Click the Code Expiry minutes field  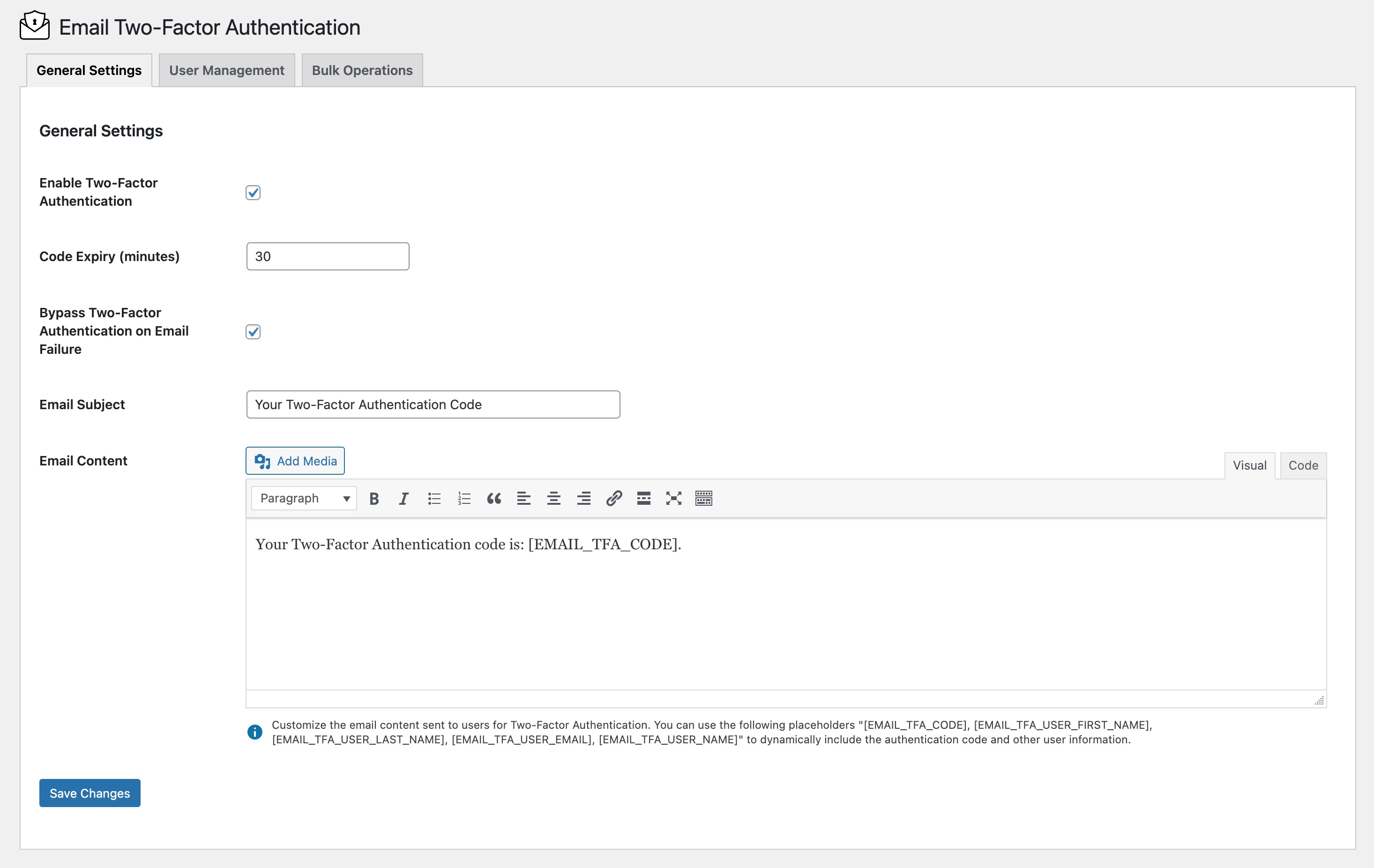328,256
